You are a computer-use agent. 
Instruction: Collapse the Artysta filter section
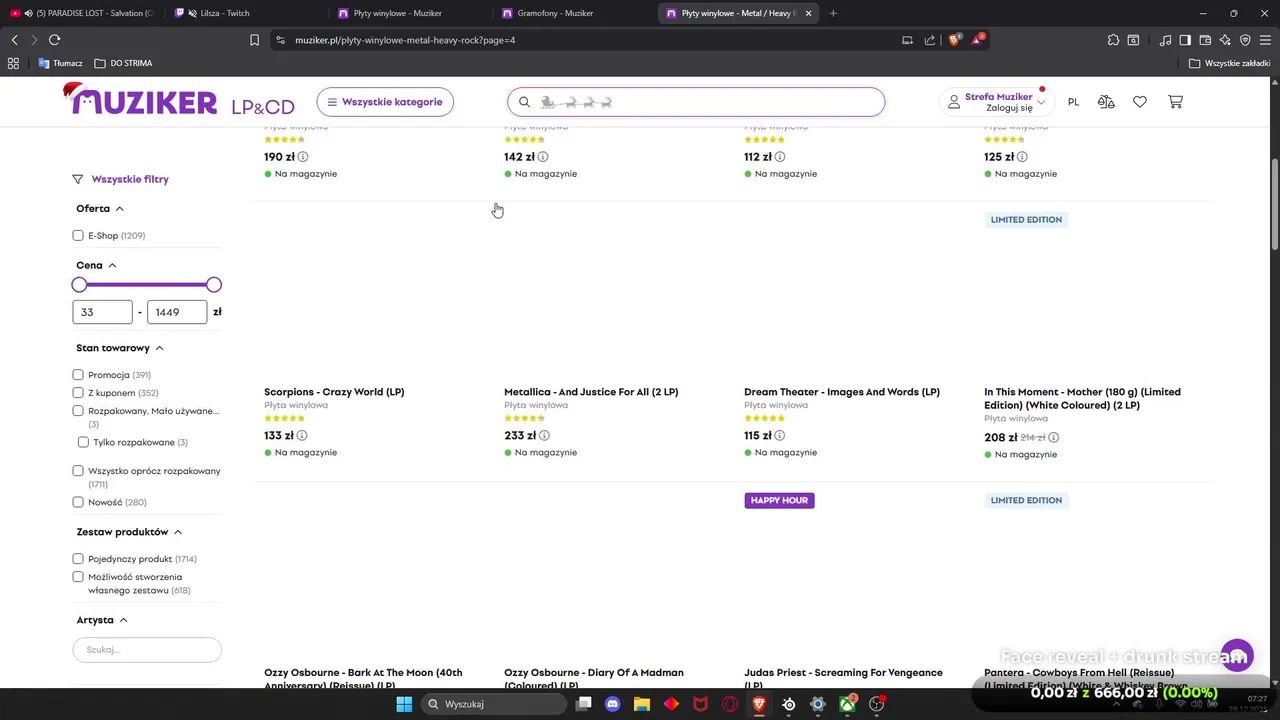click(x=102, y=620)
